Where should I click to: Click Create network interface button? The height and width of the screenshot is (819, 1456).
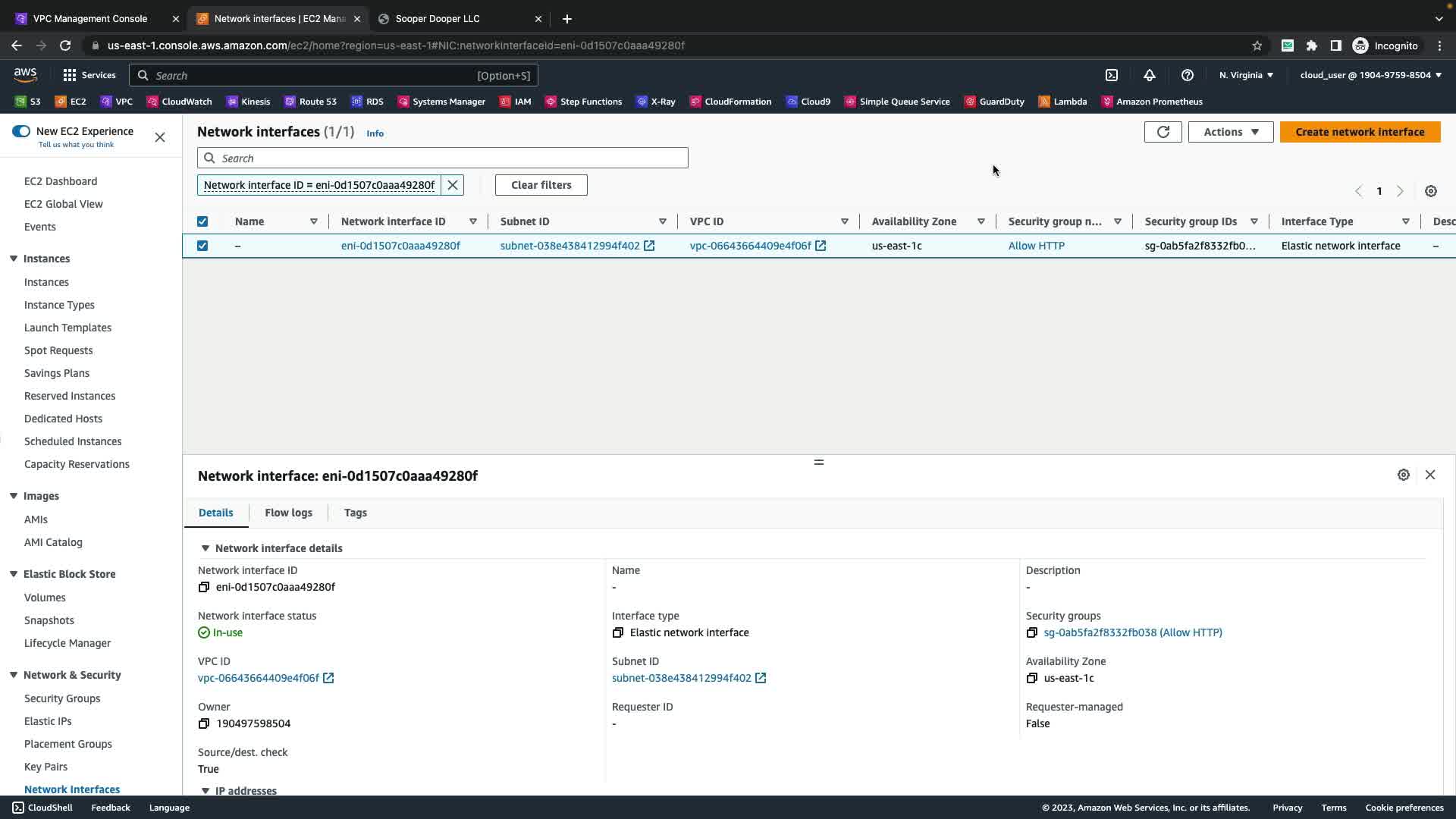tap(1359, 132)
